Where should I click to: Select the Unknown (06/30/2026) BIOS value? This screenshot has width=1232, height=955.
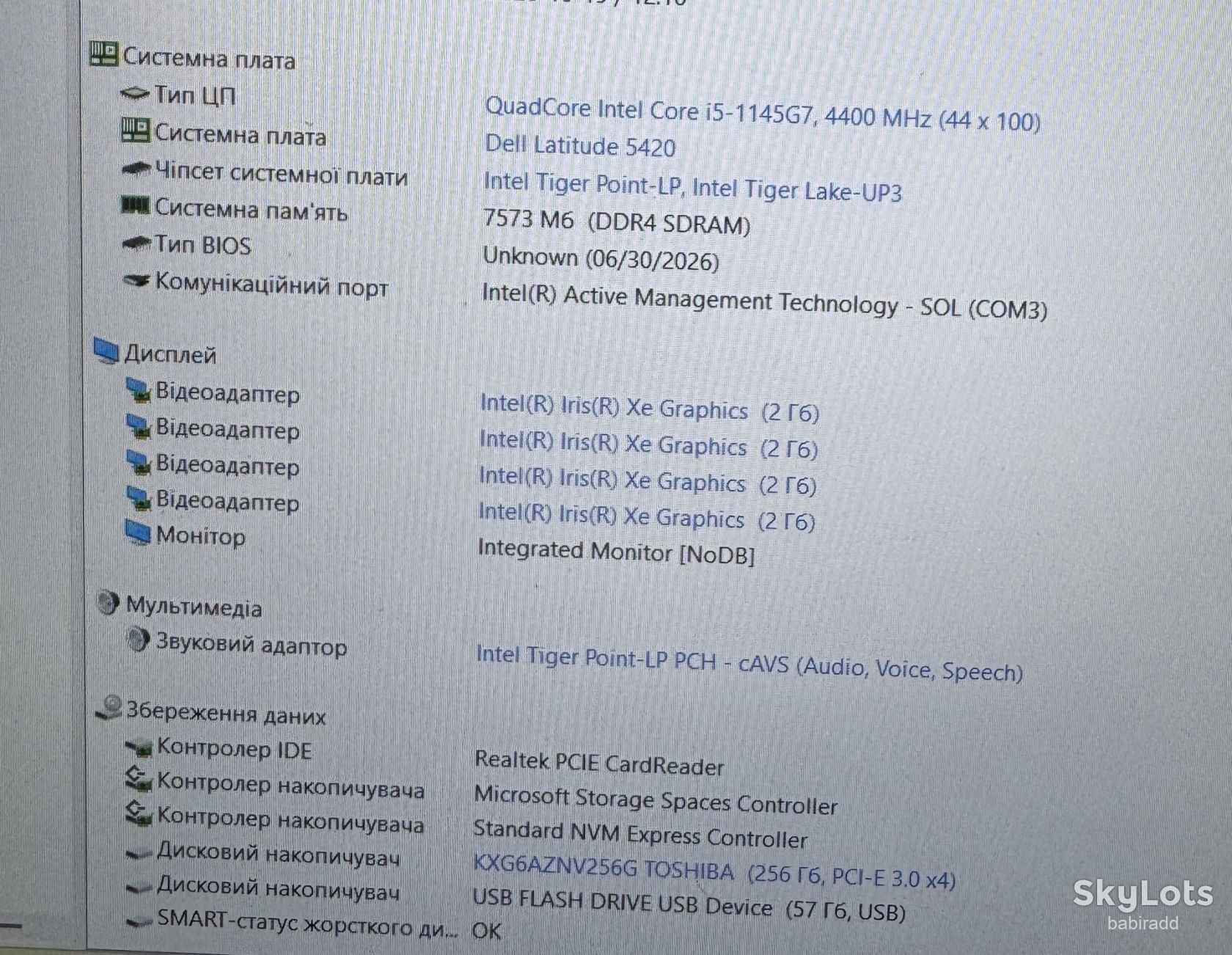coord(601,259)
